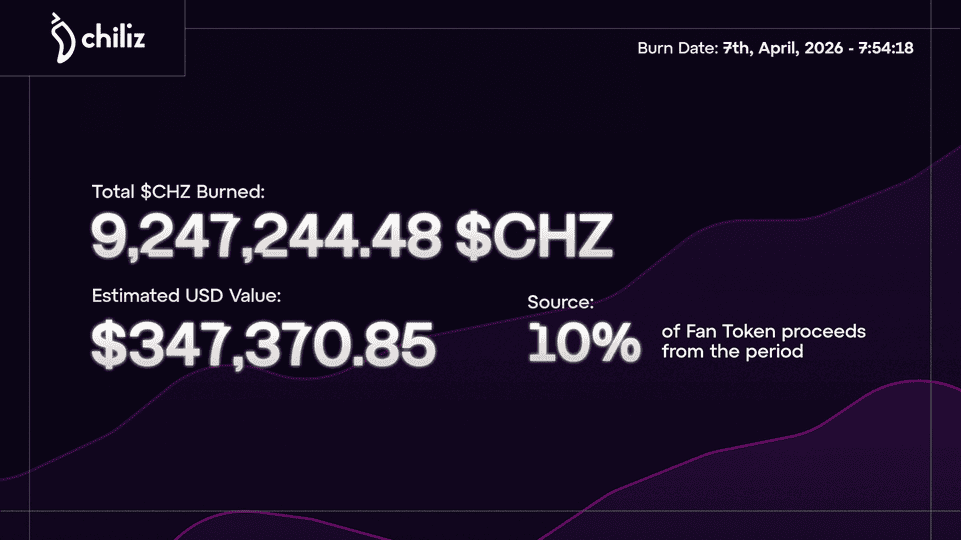Click the large $CHZ ticker text
This screenshot has width=961, height=540.
coord(534,236)
